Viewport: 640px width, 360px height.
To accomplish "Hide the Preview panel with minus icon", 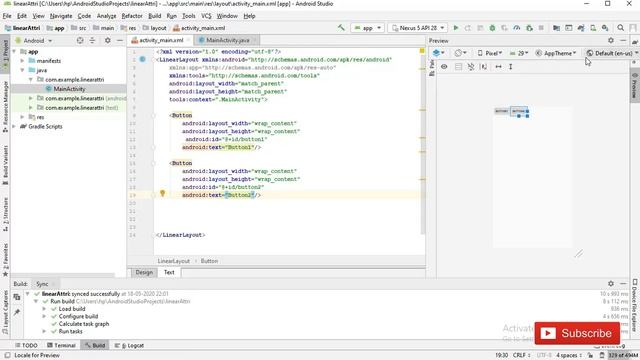I will pos(623,40).
